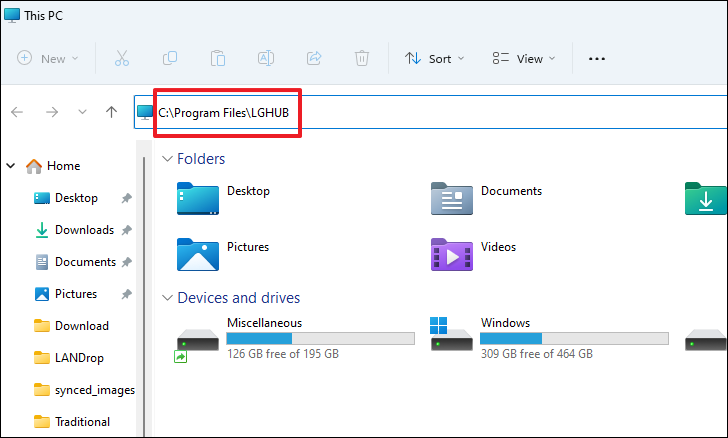The width and height of the screenshot is (728, 438).
Task: Select the Documents folder icon in main pane
Action: point(452,198)
